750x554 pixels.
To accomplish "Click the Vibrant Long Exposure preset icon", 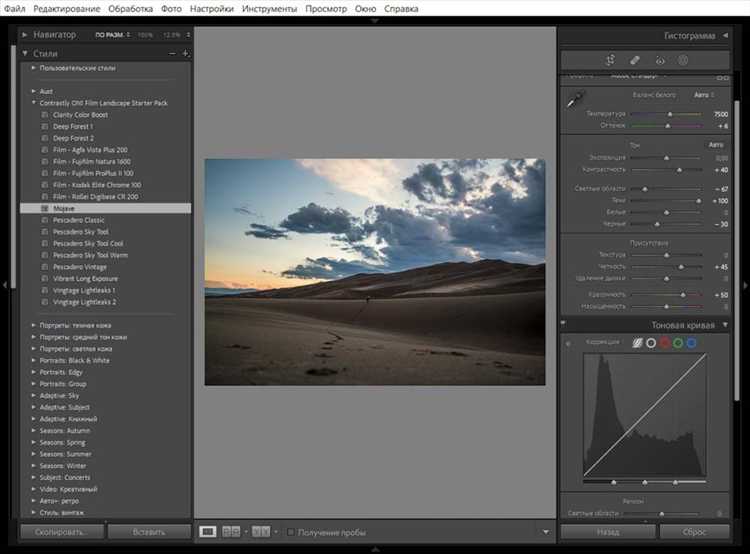I will [x=44, y=278].
